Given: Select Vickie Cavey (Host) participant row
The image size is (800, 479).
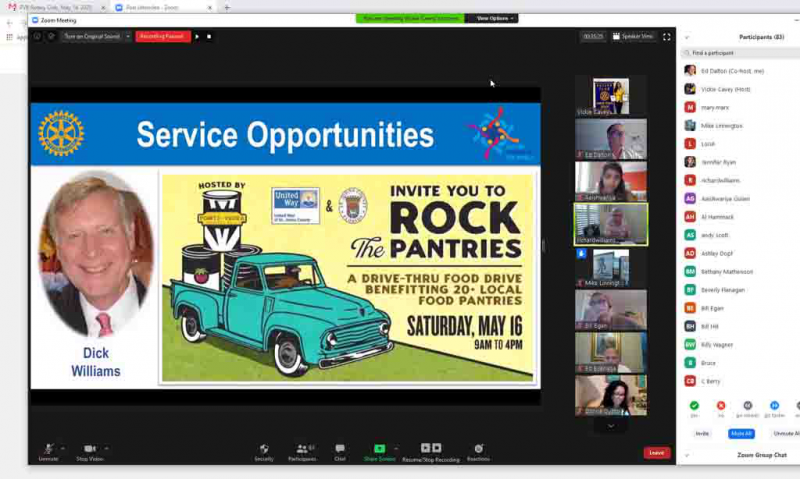Looking at the screenshot, I should [x=741, y=89].
